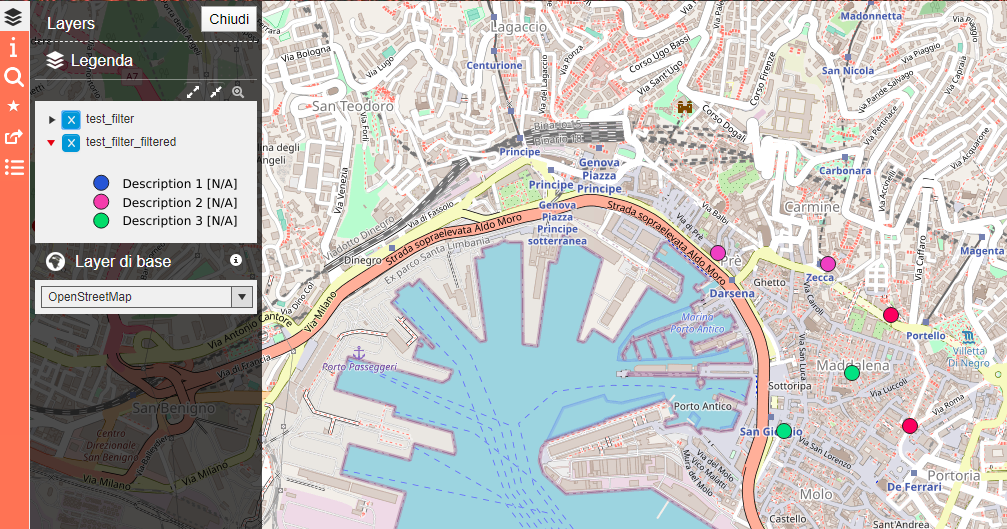The image size is (1007, 529).
Task: Click the pink Description 2 legend symbol
Action: tap(101, 202)
